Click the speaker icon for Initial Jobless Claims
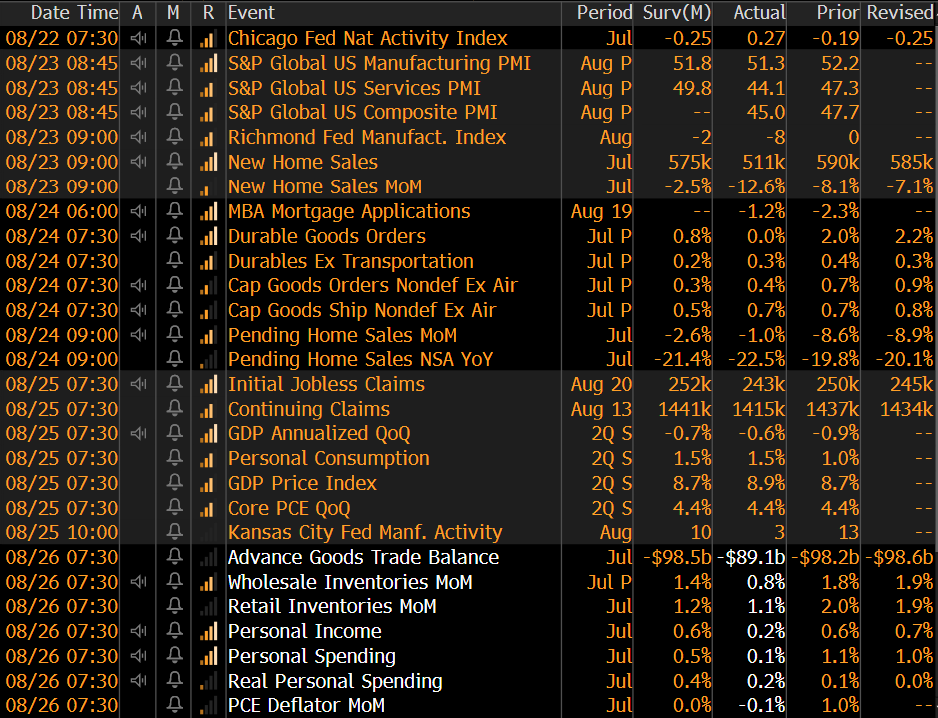938x718 pixels. tap(138, 385)
